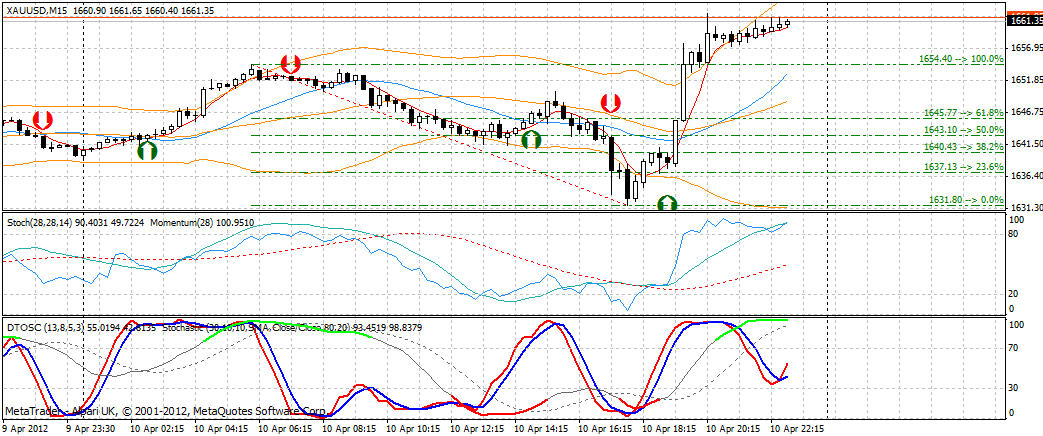1043x436 pixels.
Task: Click the Momentum(28) 100.9510 label
Action: point(202,222)
